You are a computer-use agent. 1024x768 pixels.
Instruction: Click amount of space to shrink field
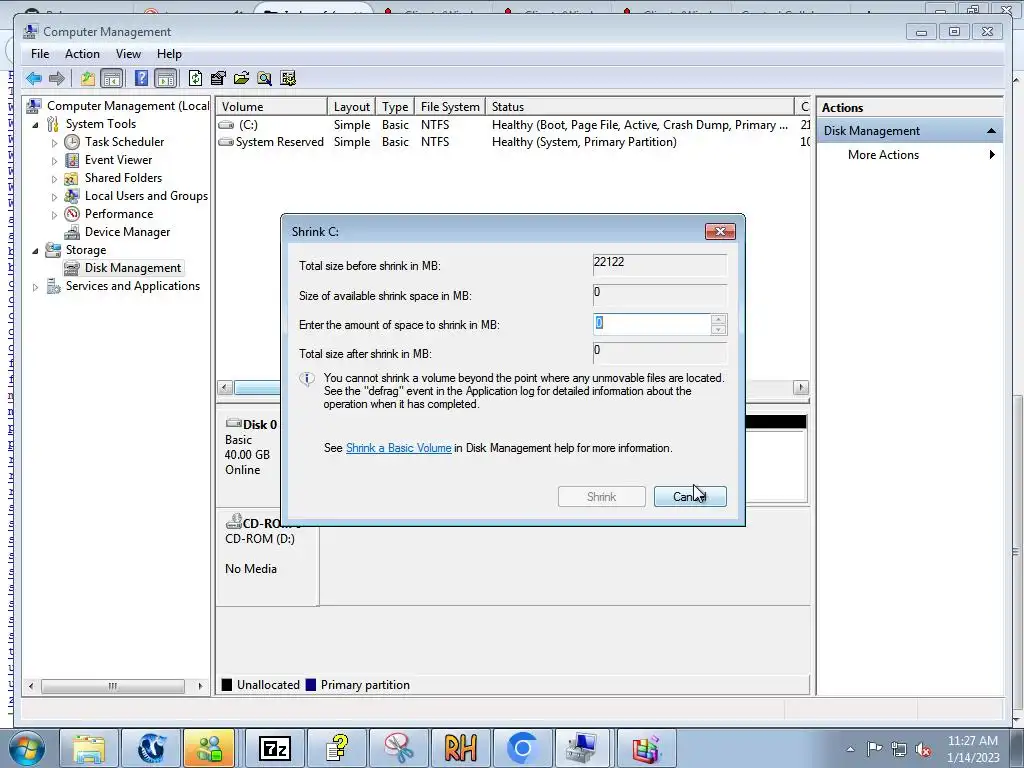[x=652, y=324]
